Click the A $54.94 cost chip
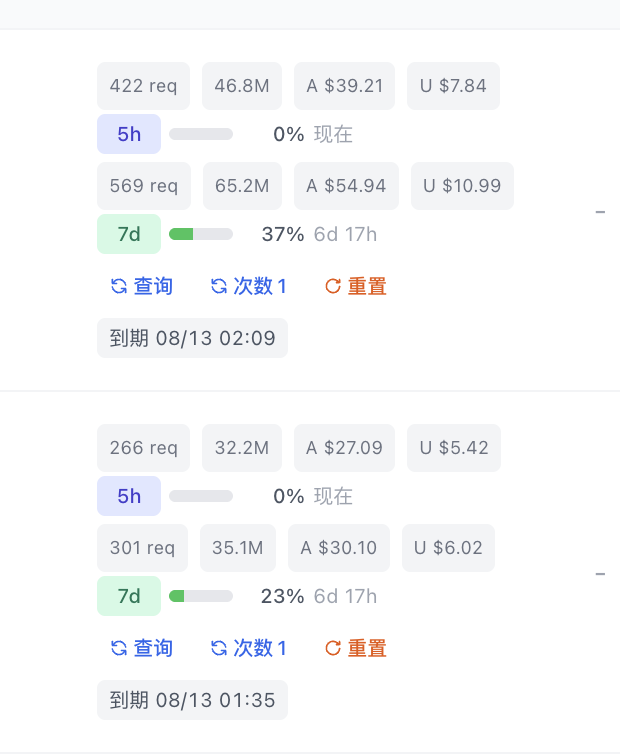This screenshot has height=756, width=620. click(346, 186)
